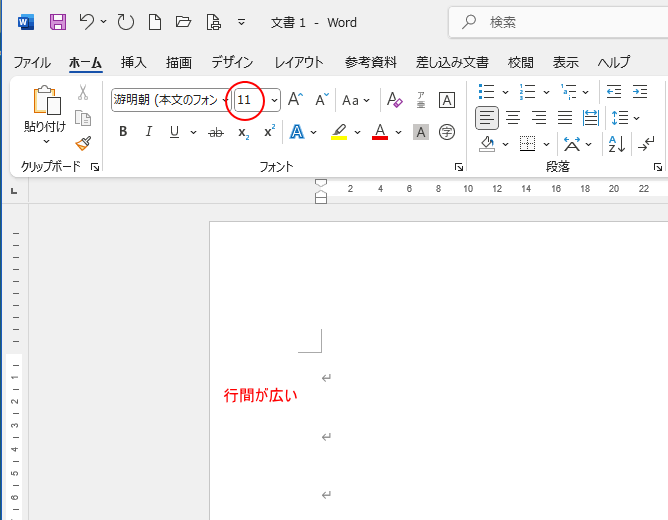This screenshot has height=520, width=668.
Task: Center align the text
Action: point(513,118)
